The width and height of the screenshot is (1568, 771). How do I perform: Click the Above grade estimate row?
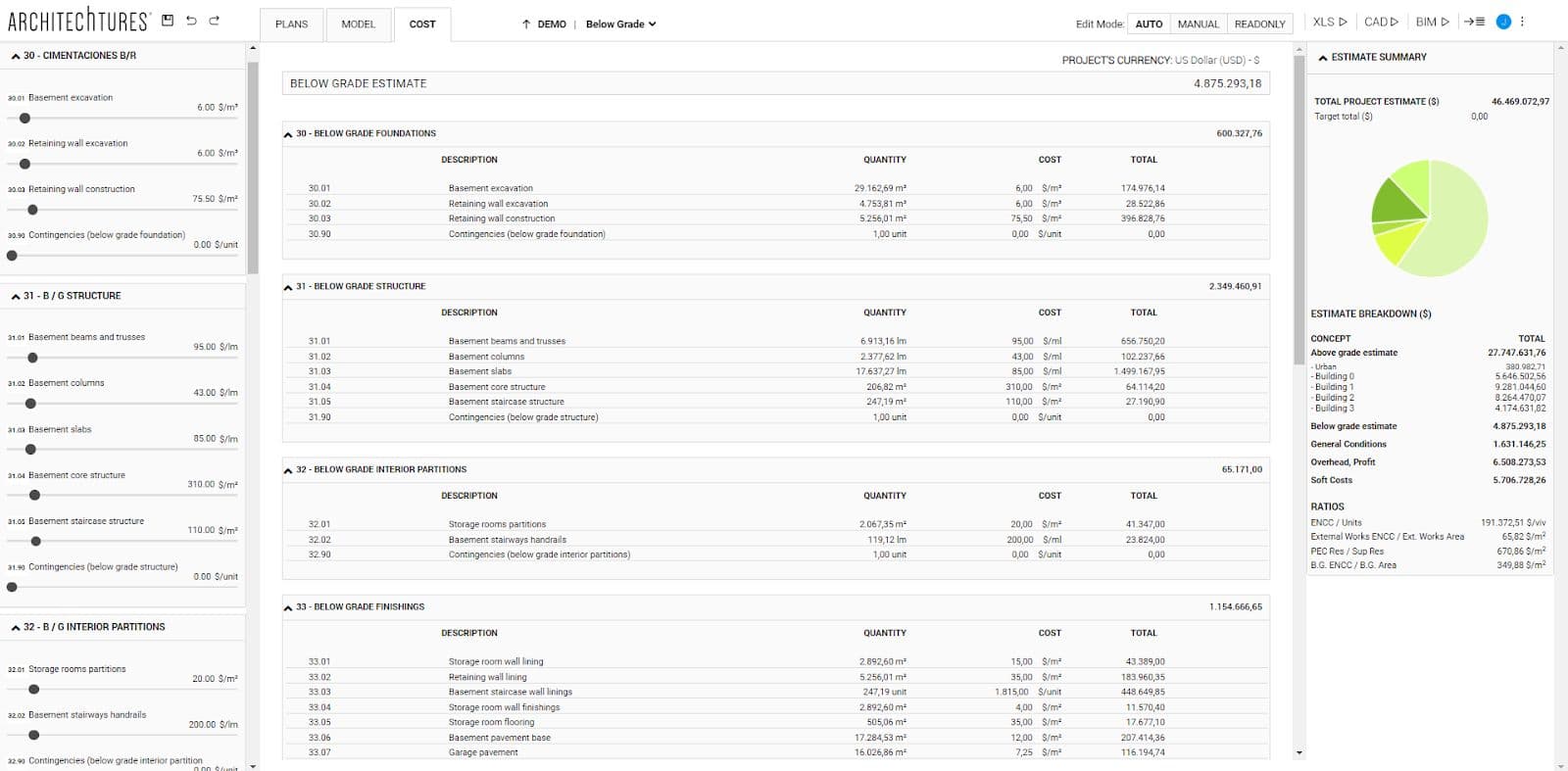coord(1428,353)
